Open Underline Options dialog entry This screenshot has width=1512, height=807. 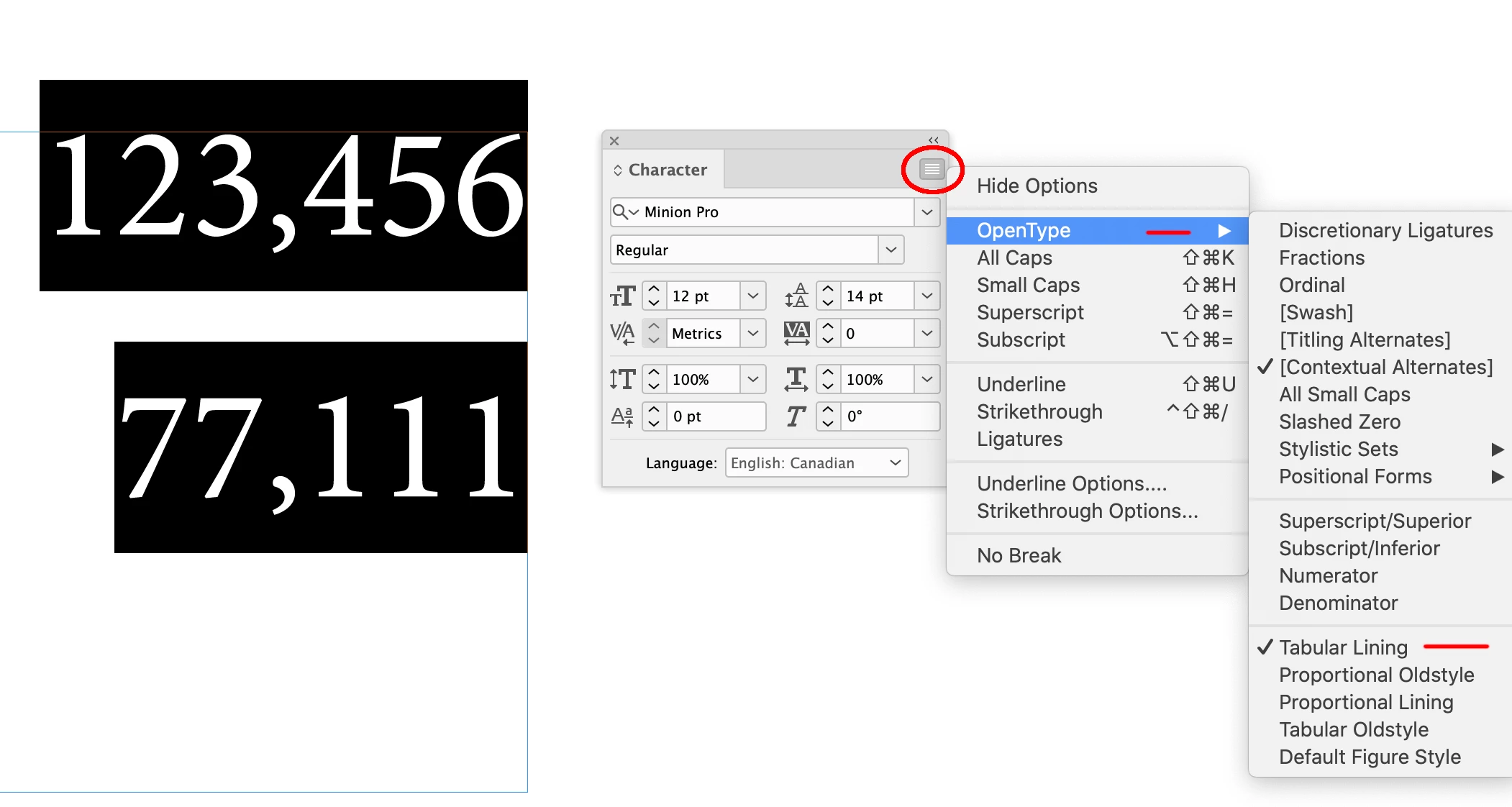tap(1071, 483)
